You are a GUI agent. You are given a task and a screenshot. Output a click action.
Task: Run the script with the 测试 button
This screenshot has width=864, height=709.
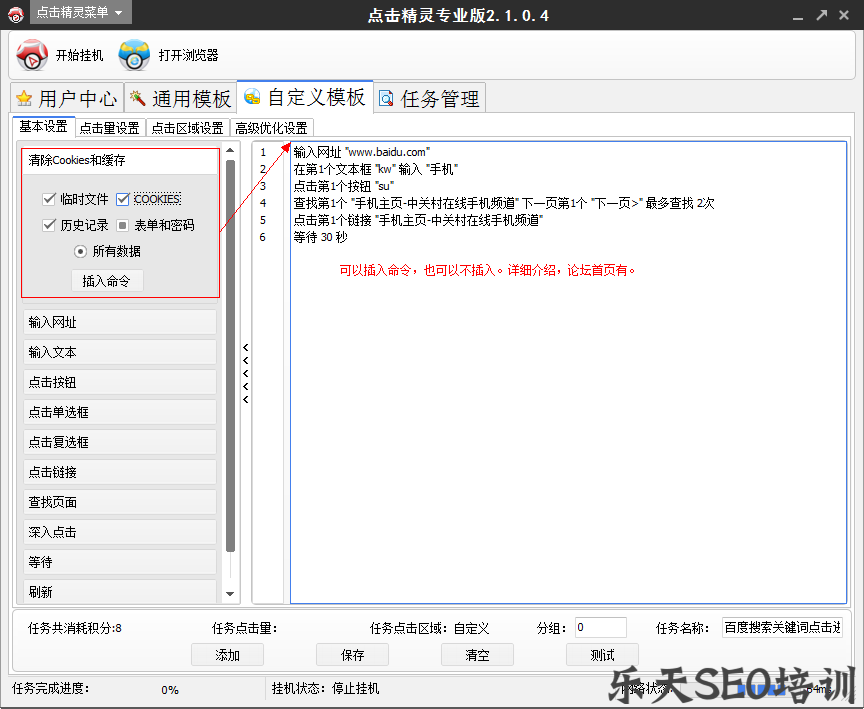[x=602, y=654]
